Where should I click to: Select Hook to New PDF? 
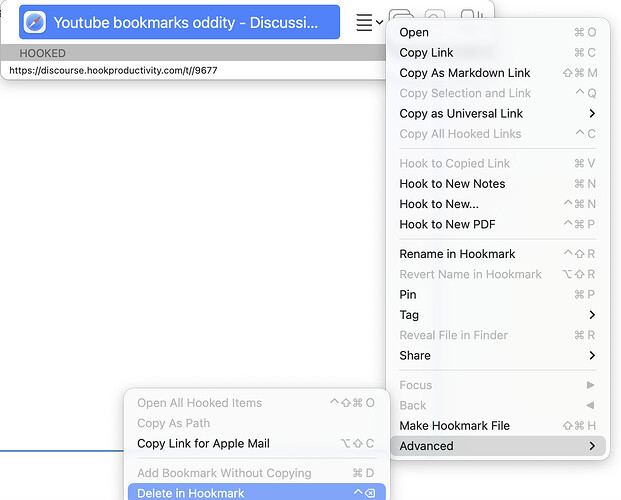(447, 224)
